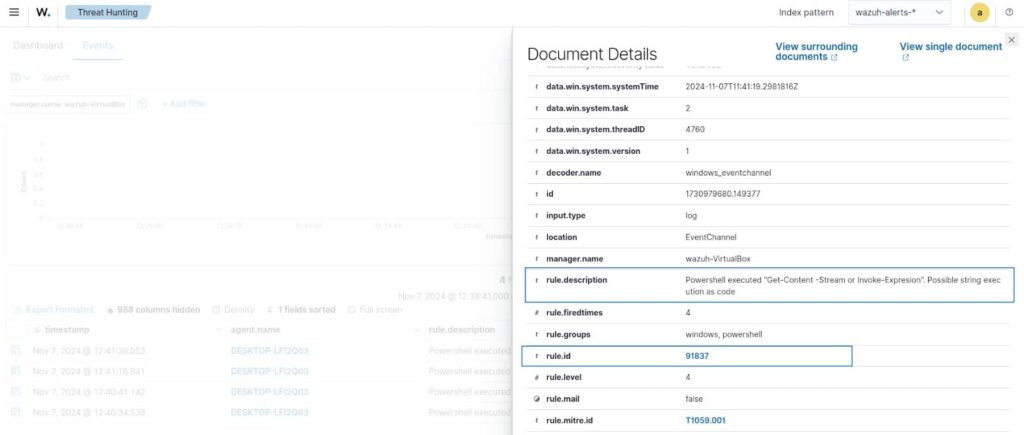Switch to the Dashboard tab

coord(38,45)
